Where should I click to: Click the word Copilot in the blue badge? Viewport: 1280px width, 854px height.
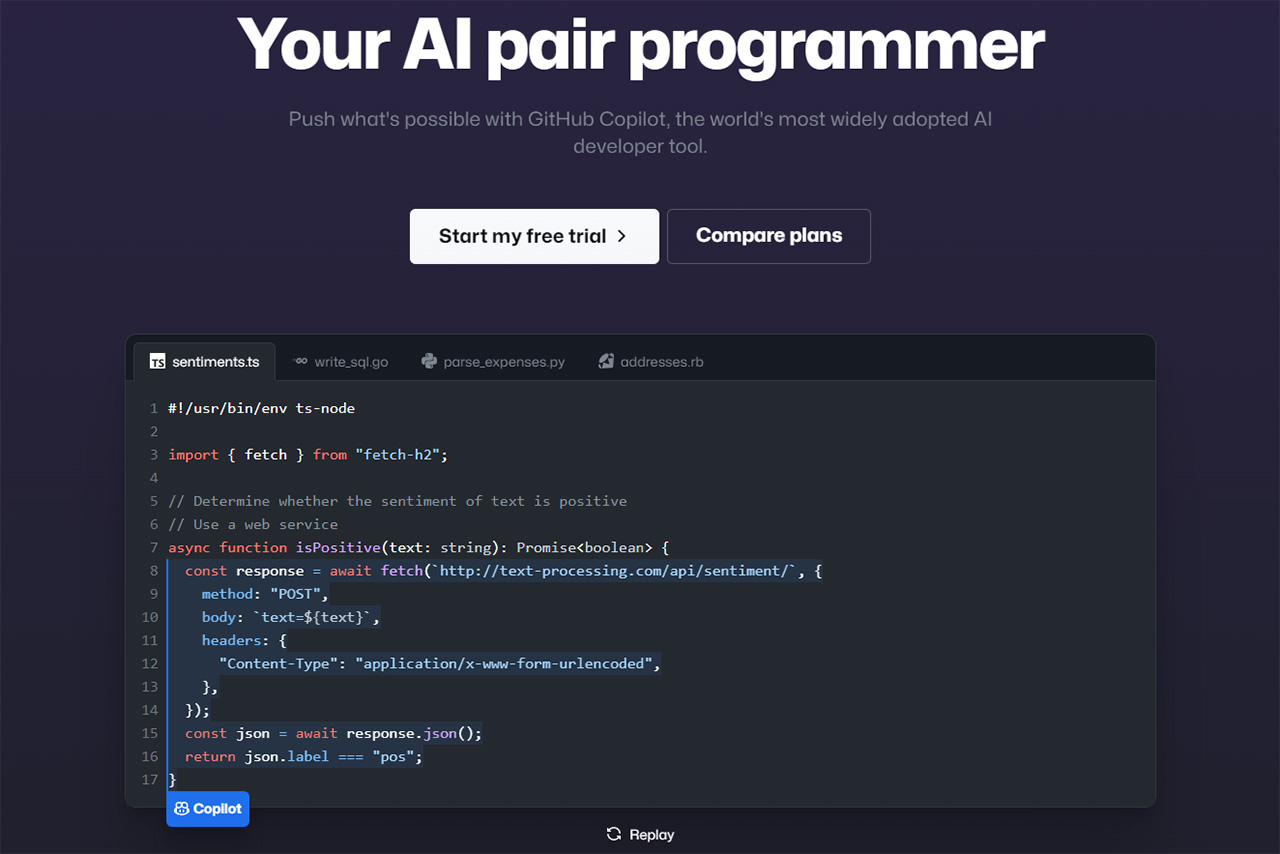point(217,809)
